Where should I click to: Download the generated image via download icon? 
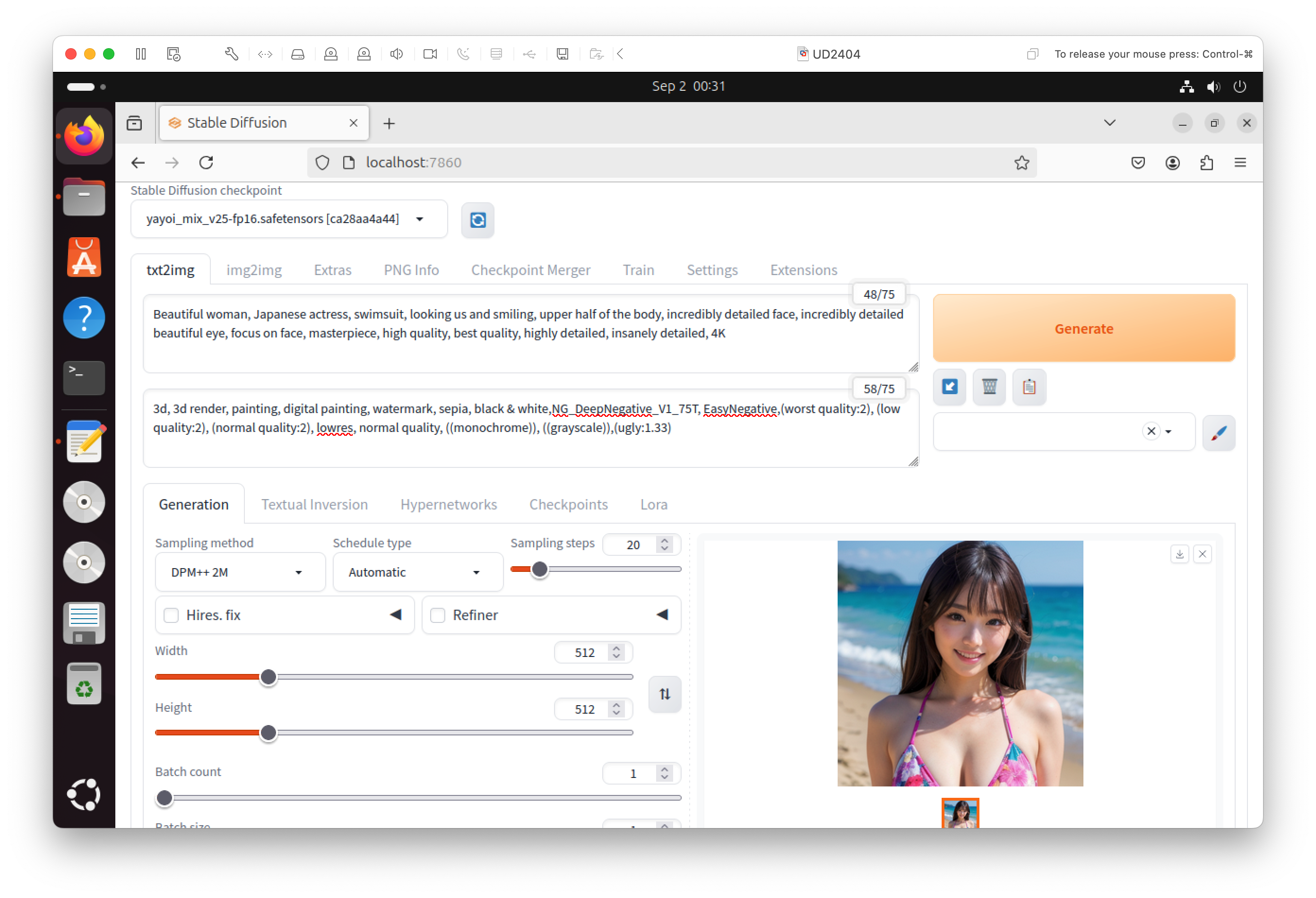click(x=1179, y=554)
